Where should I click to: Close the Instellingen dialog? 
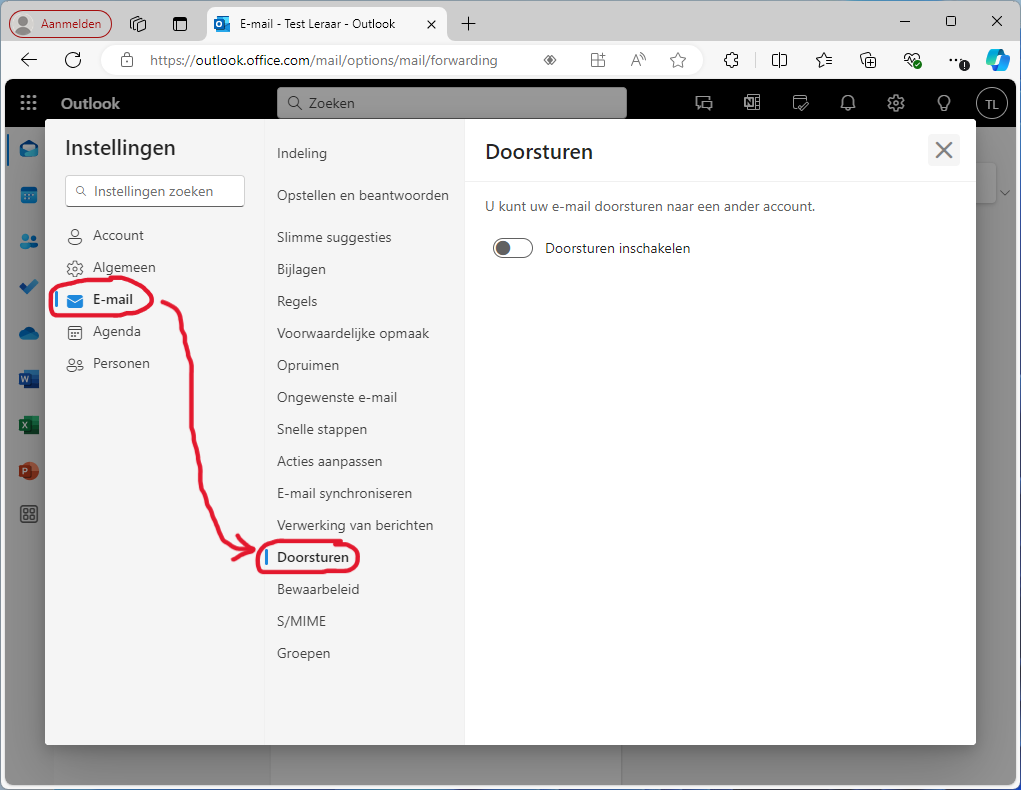pyautogui.click(x=943, y=150)
